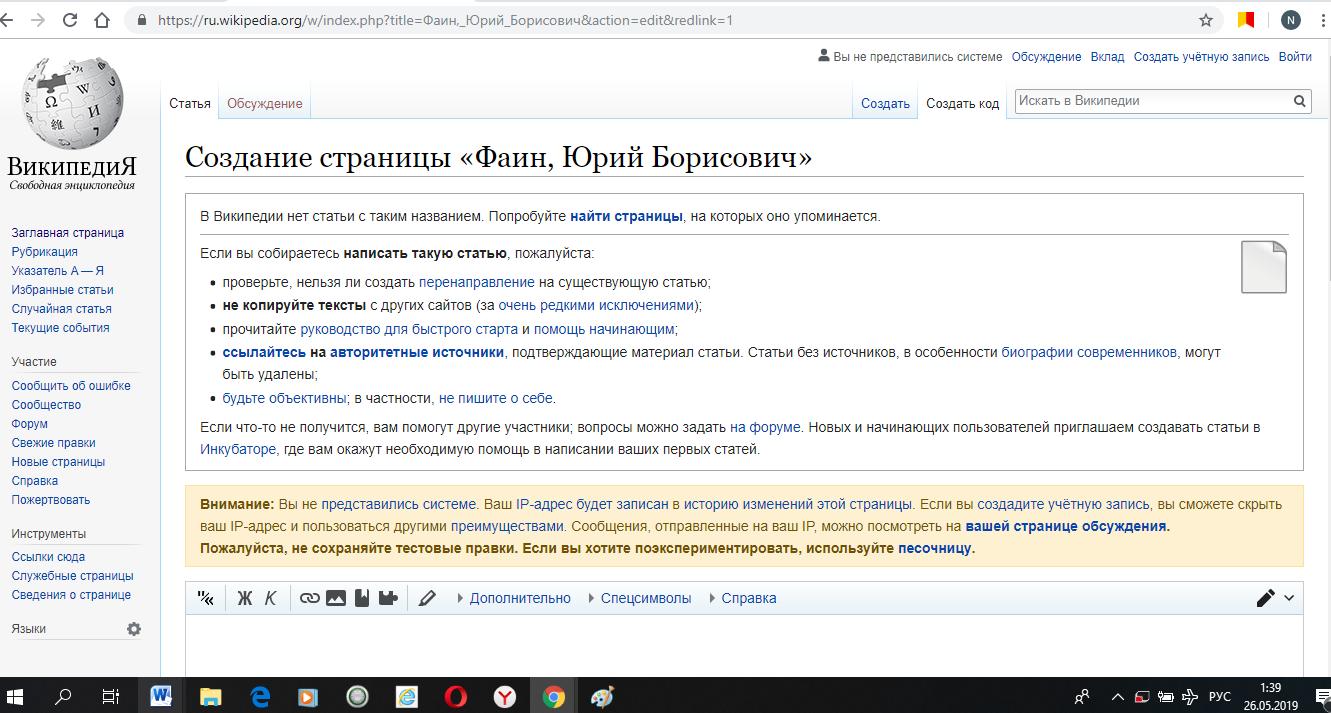Select the Создать tab
The image size is (1331, 713).
pos(885,103)
